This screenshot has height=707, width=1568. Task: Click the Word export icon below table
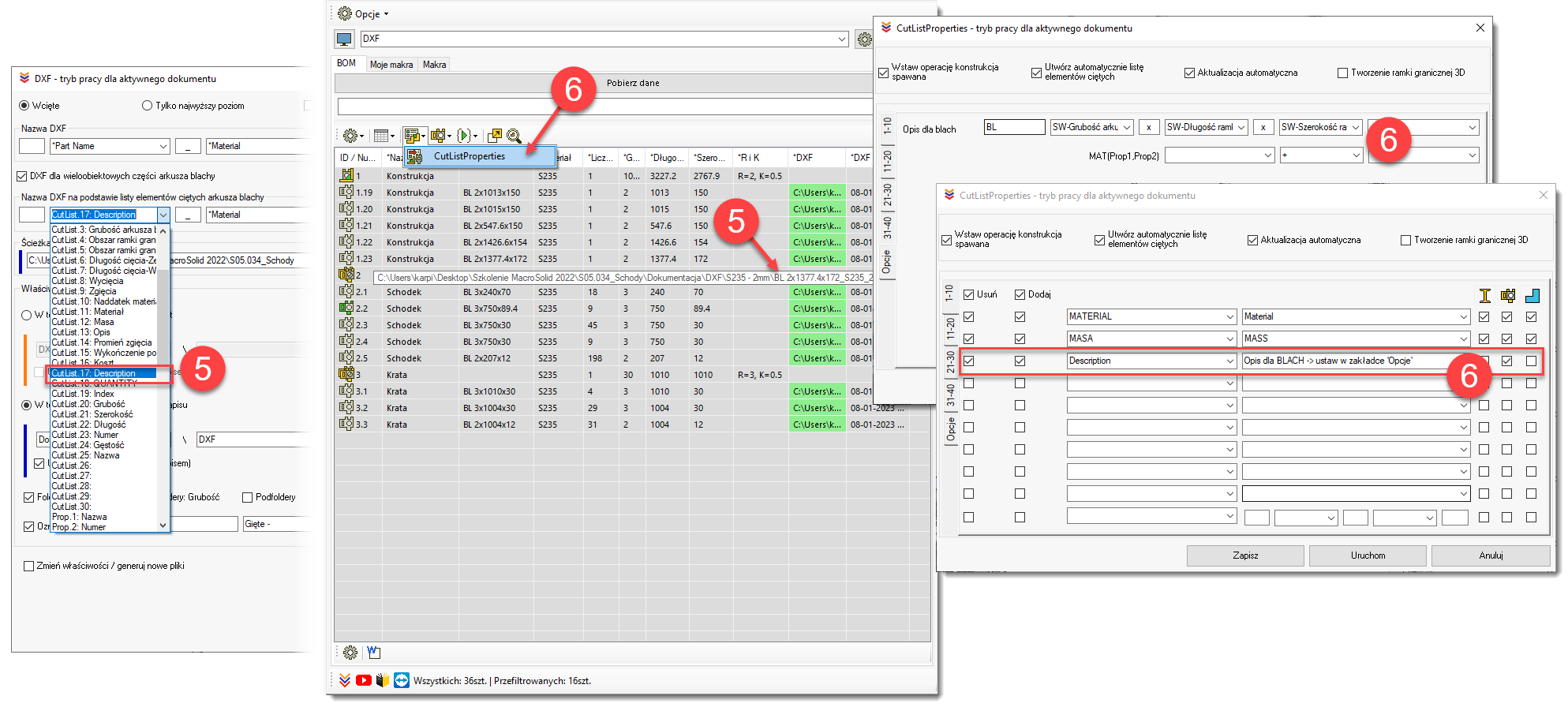click(x=373, y=653)
